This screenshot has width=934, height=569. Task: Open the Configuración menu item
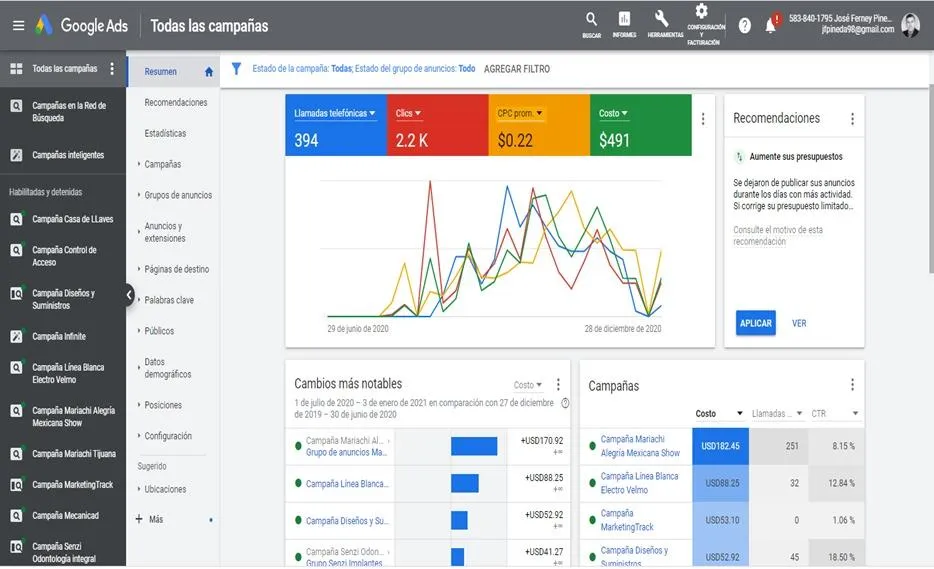click(168, 436)
